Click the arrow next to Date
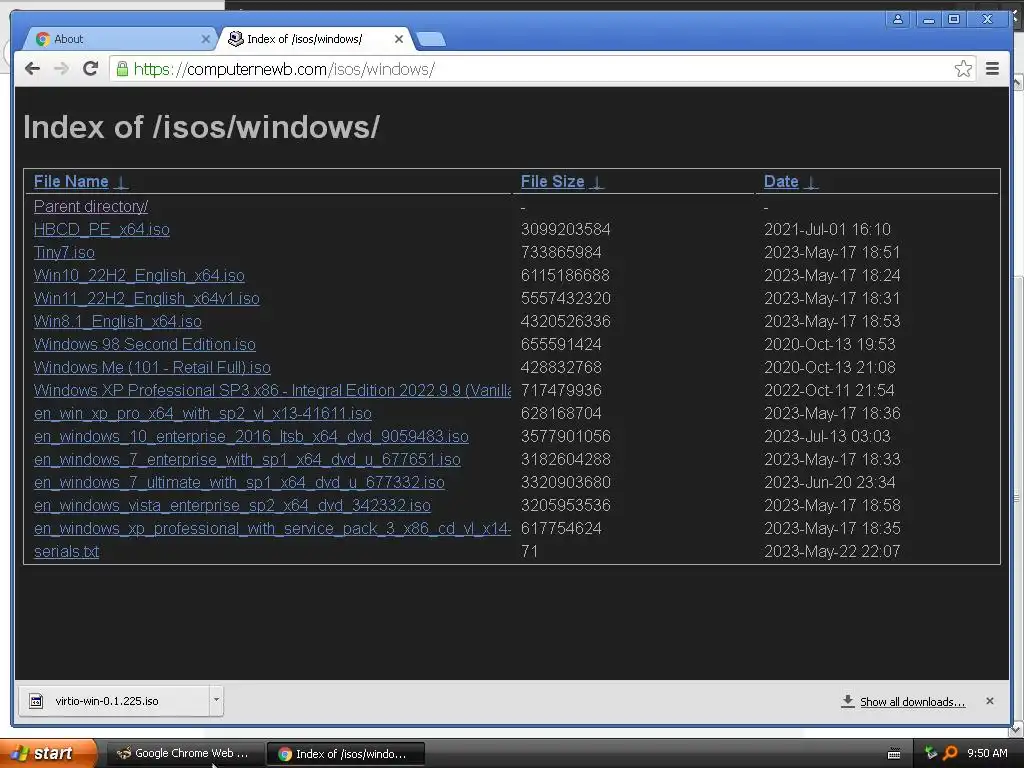The height and width of the screenshot is (768, 1024). click(810, 182)
